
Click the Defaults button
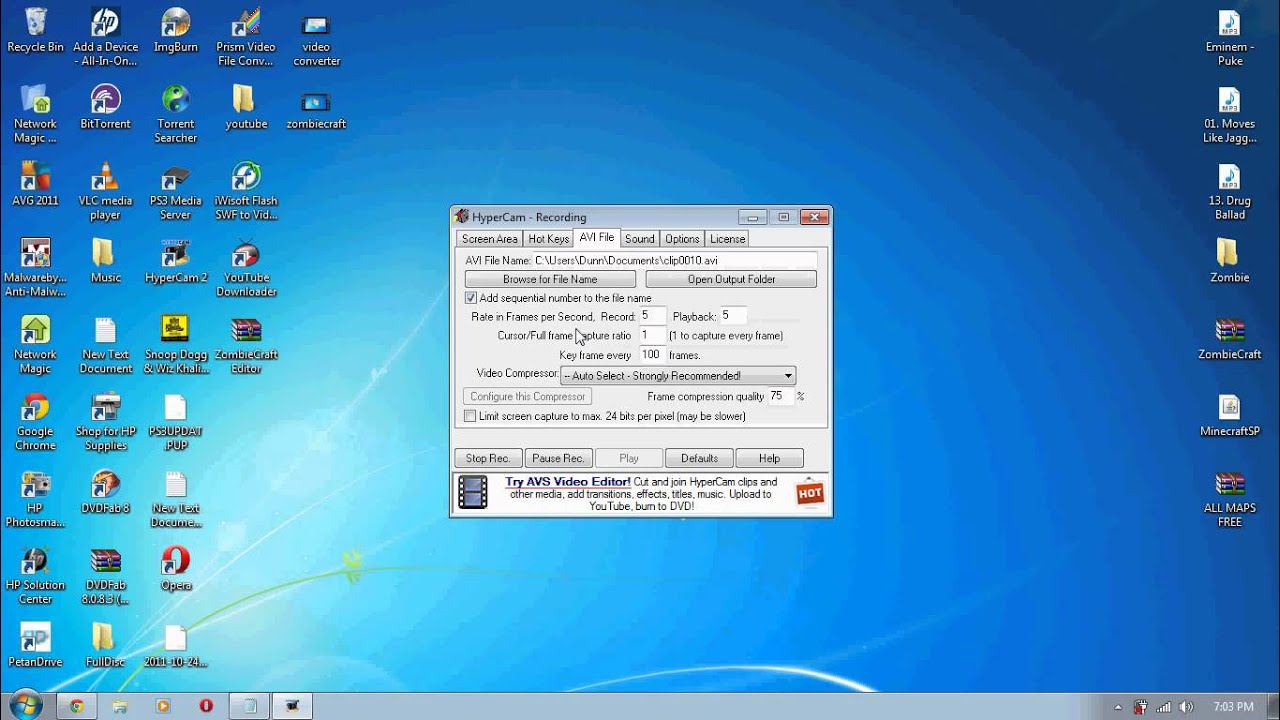coord(699,458)
